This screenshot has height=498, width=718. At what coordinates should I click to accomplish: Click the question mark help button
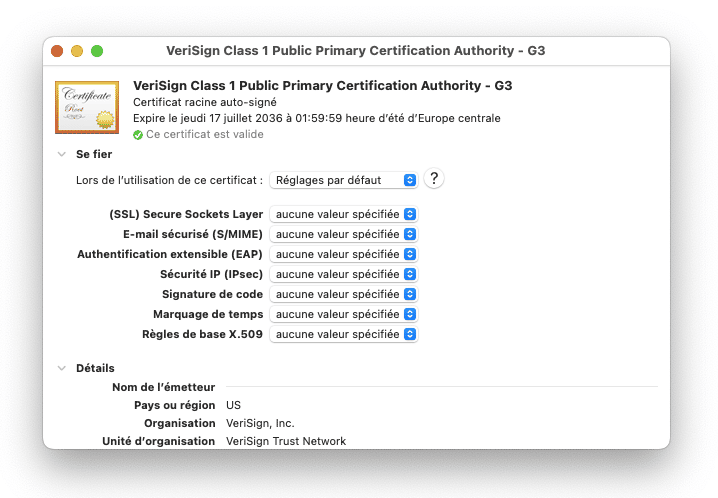pos(433,179)
